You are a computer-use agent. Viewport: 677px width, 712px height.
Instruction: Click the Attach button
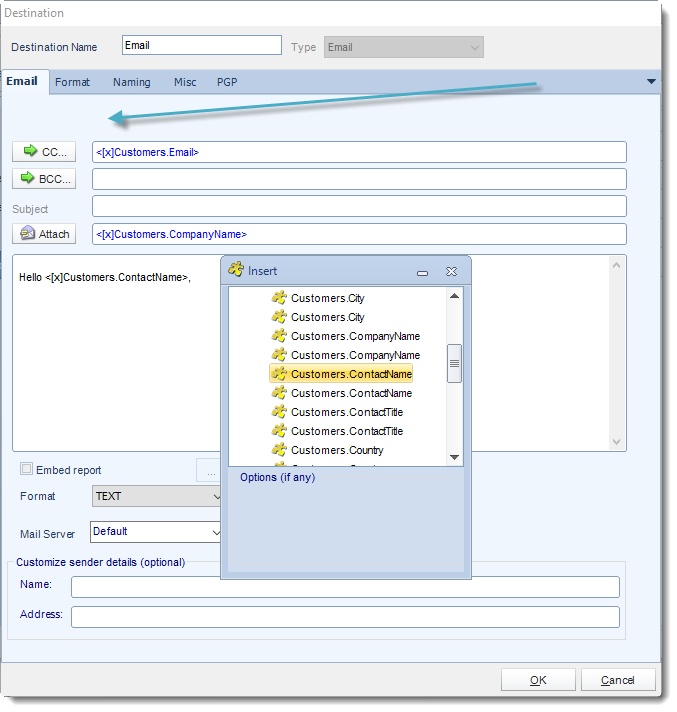(x=44, y=234)
